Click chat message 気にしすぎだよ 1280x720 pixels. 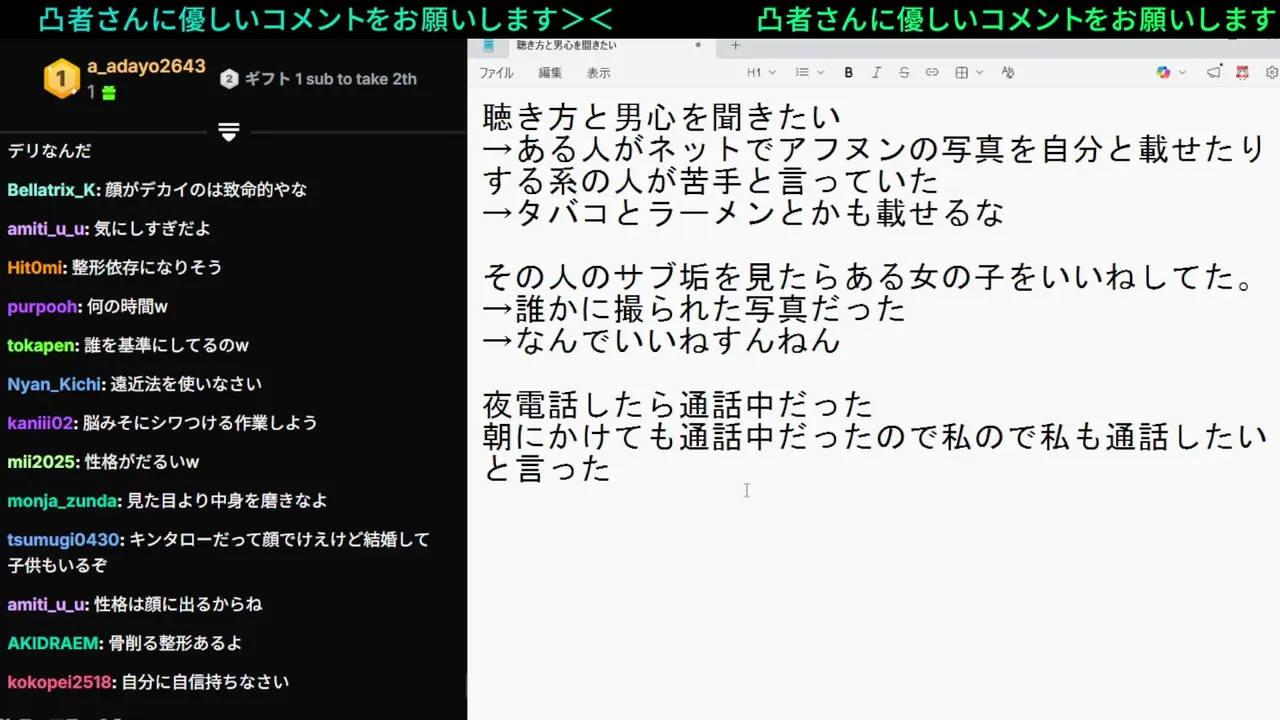(x=152, y=229)
